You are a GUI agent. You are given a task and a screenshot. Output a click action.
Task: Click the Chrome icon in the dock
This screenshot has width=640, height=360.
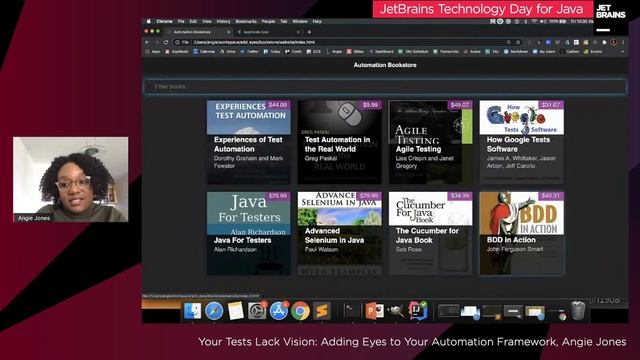[300, 311]
